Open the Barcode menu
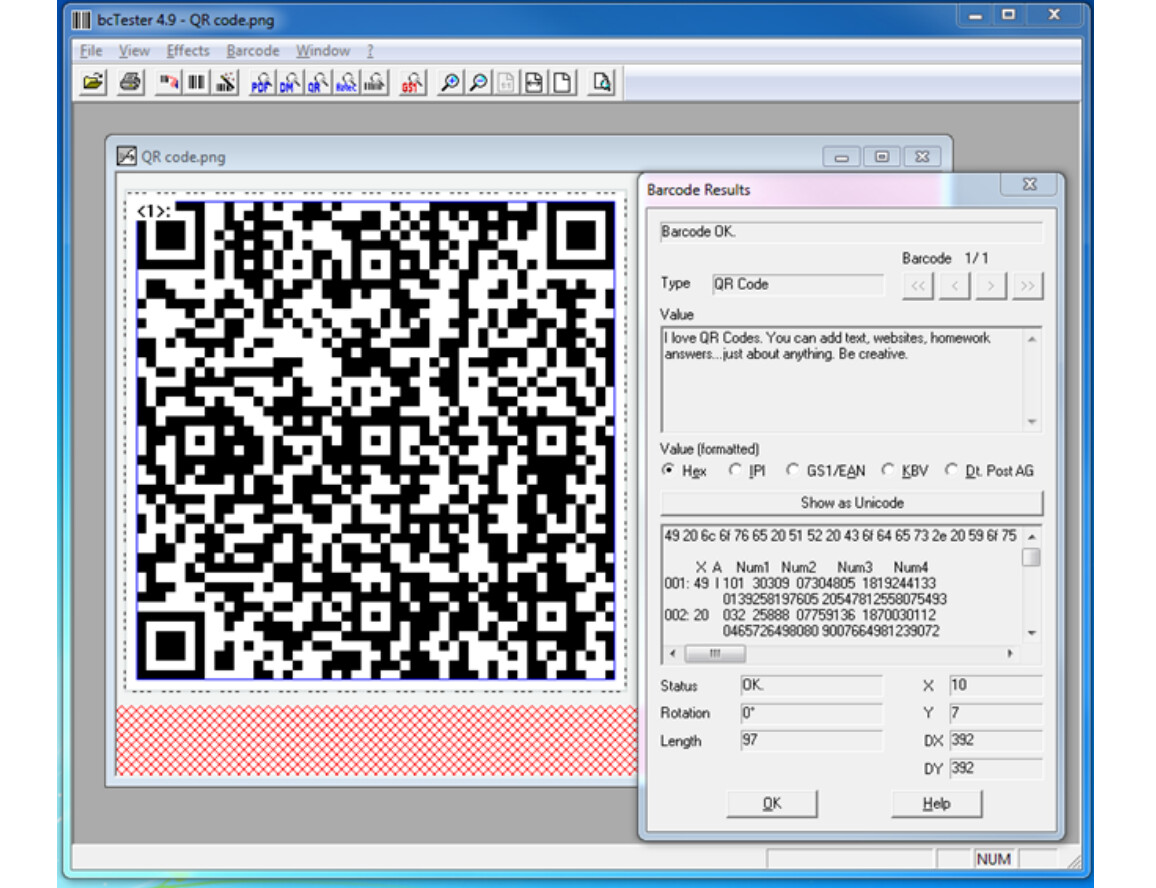Viewport: 1156px width, 888px height. click(x=253, y=51)
